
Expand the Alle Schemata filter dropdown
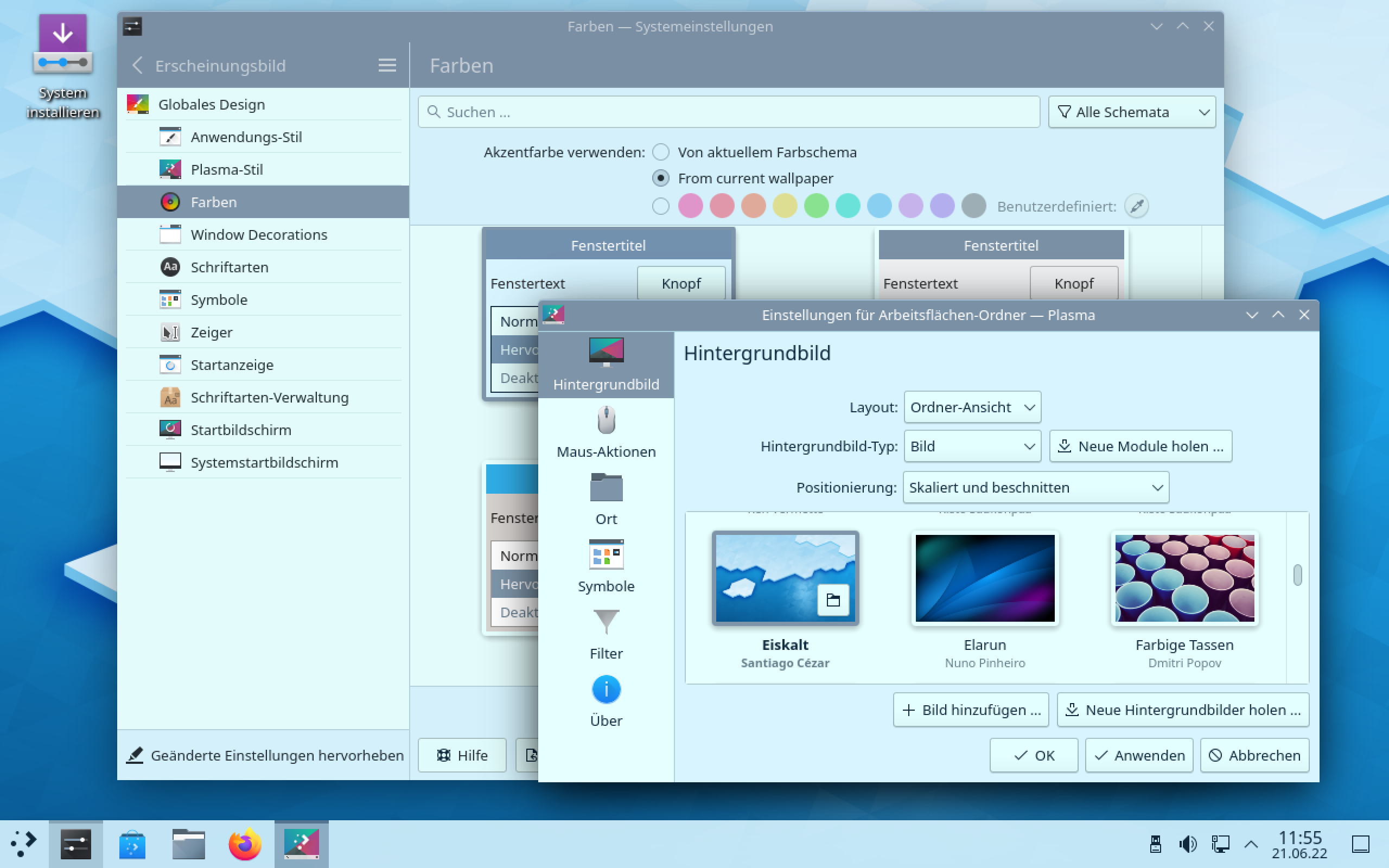click(1131, 112)
